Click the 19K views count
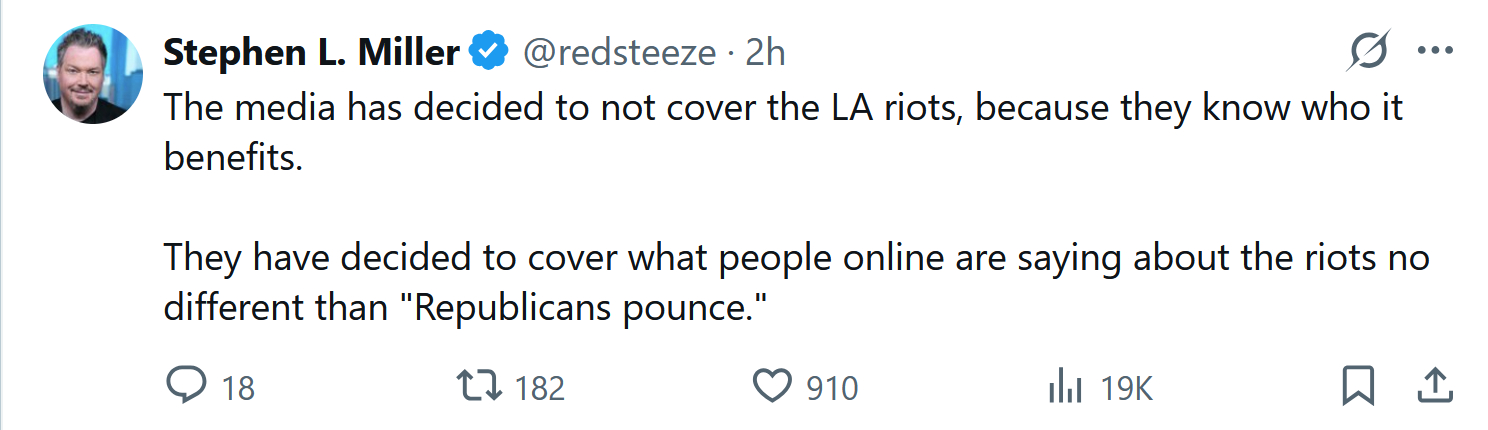 click(x=1126, y=388)
